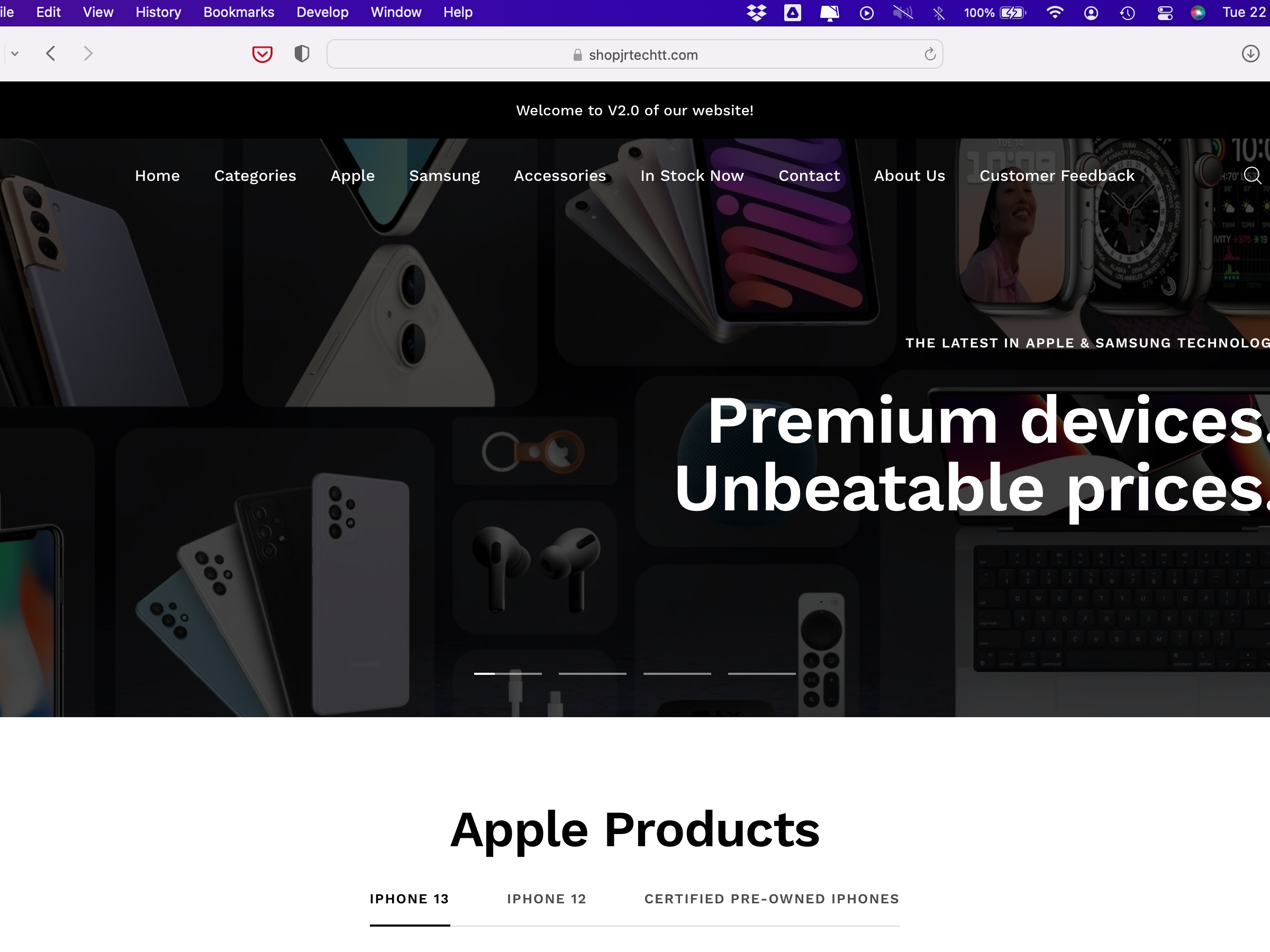Open the Categories navigation menu
The image size is (1270, 952).
255,176
